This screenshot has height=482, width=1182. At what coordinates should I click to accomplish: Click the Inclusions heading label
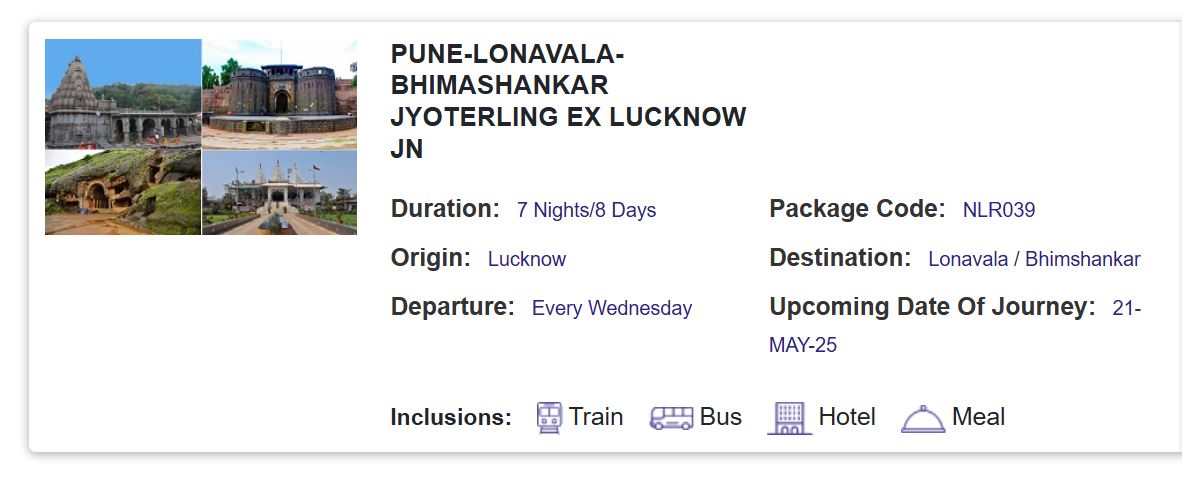451,418
